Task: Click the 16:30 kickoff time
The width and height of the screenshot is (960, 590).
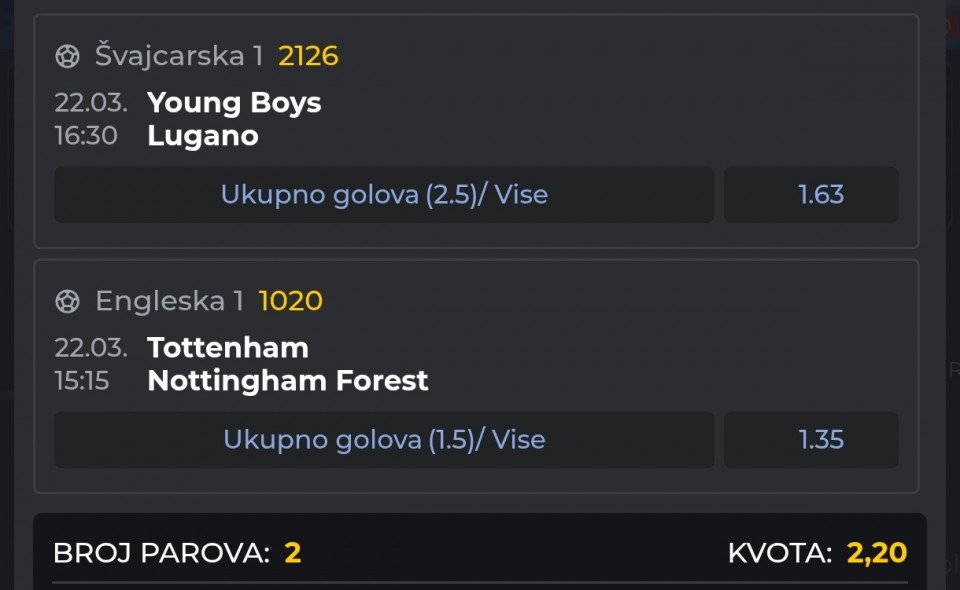Action: (x=86, y=135)
